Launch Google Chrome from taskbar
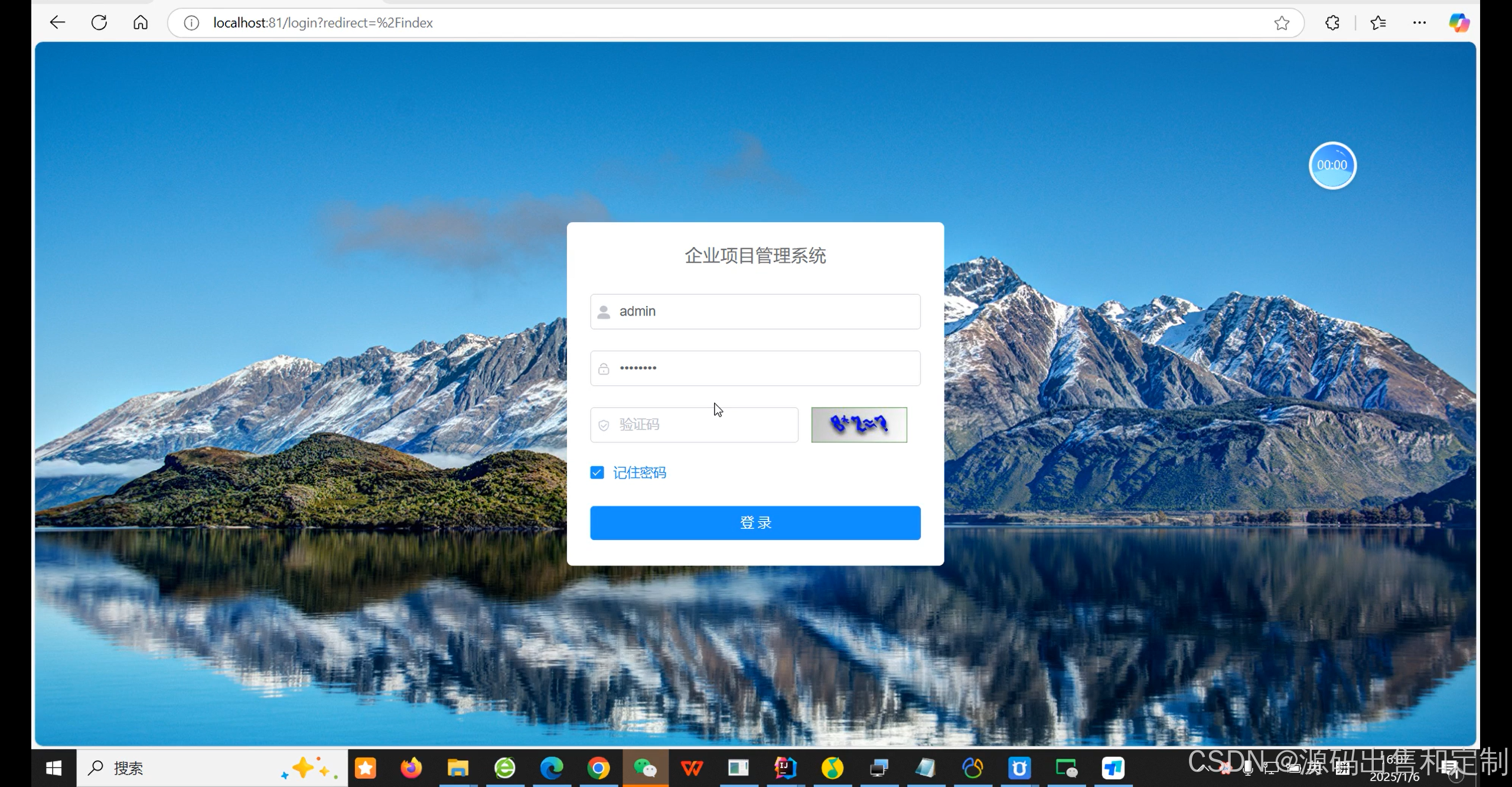This screenshot has width=1512, height=787. tap(598, 768)
